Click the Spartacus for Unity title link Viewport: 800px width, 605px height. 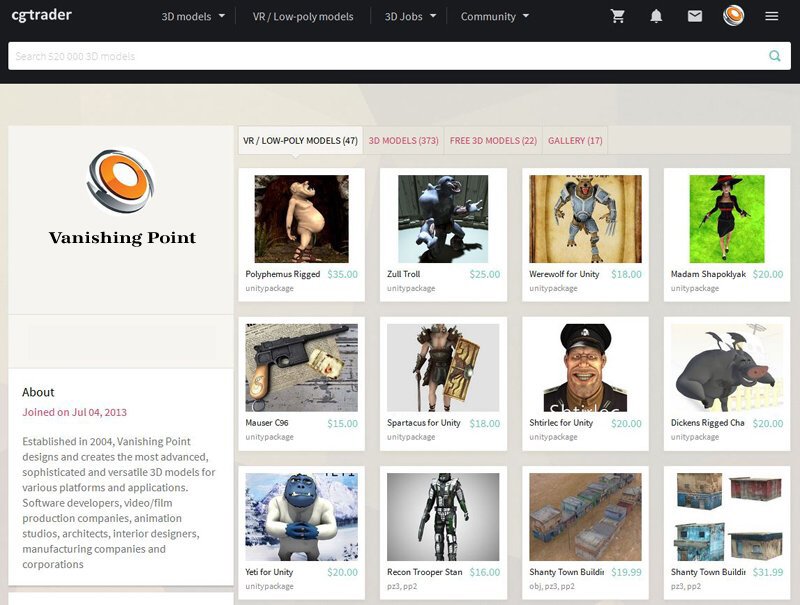(x=423, y=423)
